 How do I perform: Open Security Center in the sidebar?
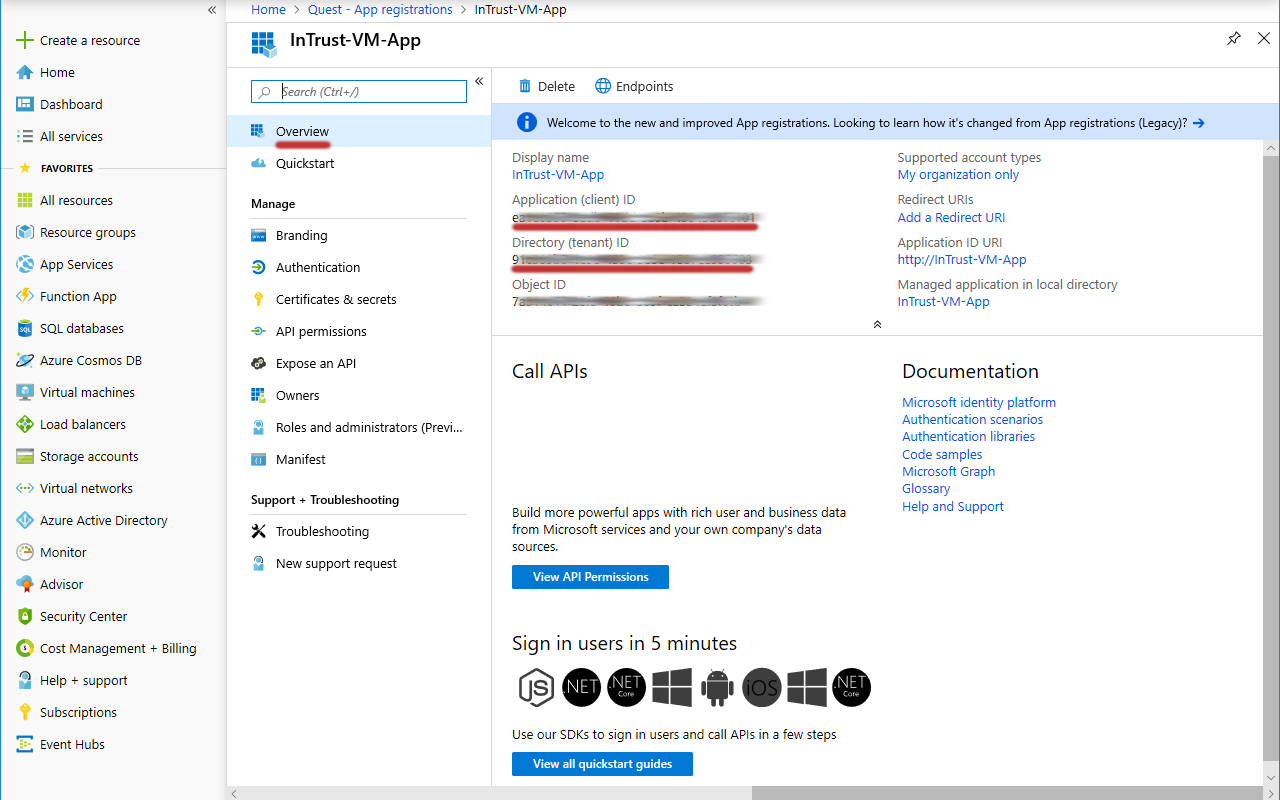(x=83, y=616)
